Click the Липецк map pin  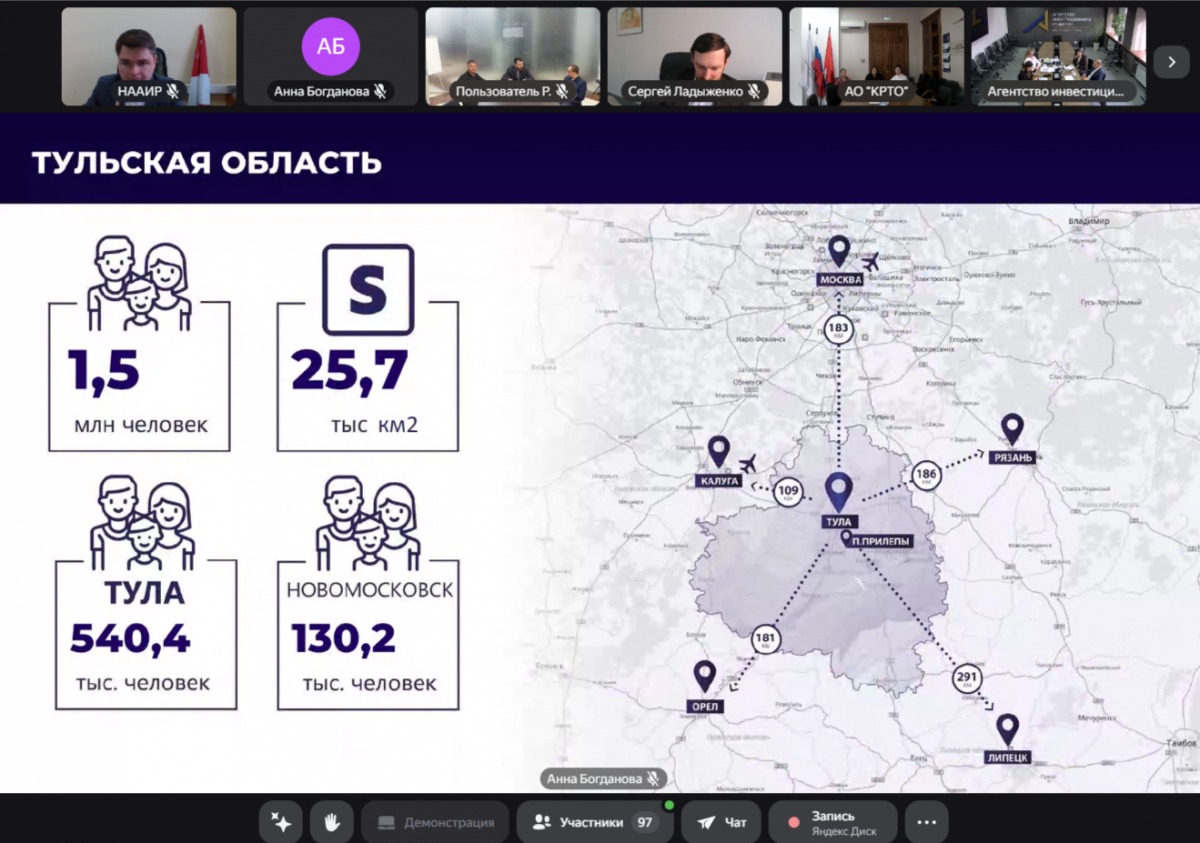click(1007, 729)
